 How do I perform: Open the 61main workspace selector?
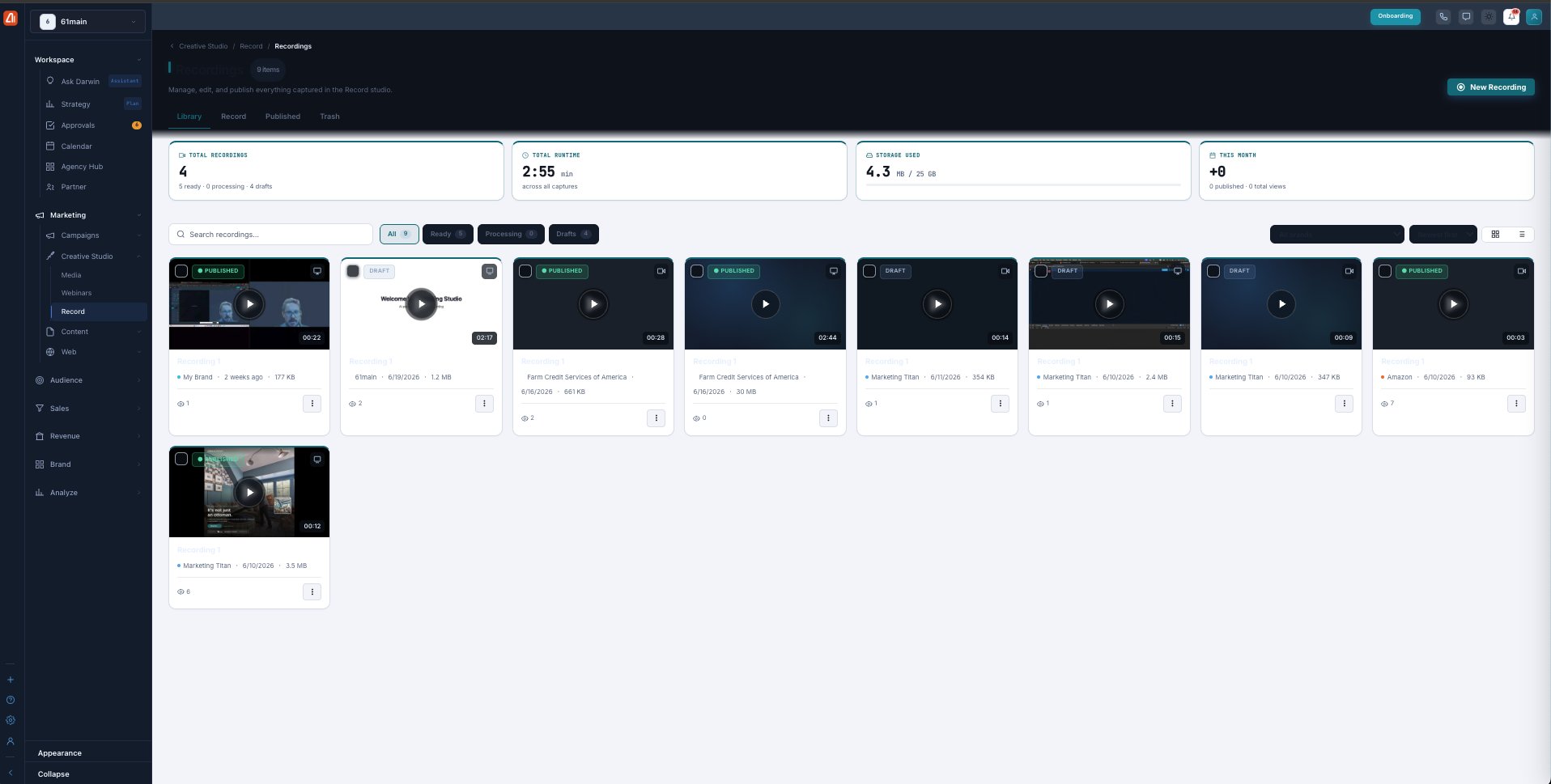click(88, 22)
